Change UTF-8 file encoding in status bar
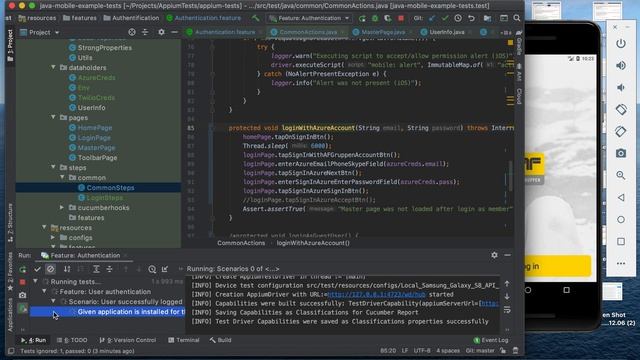This screenshot has height=360, width=640. (422, 351)
